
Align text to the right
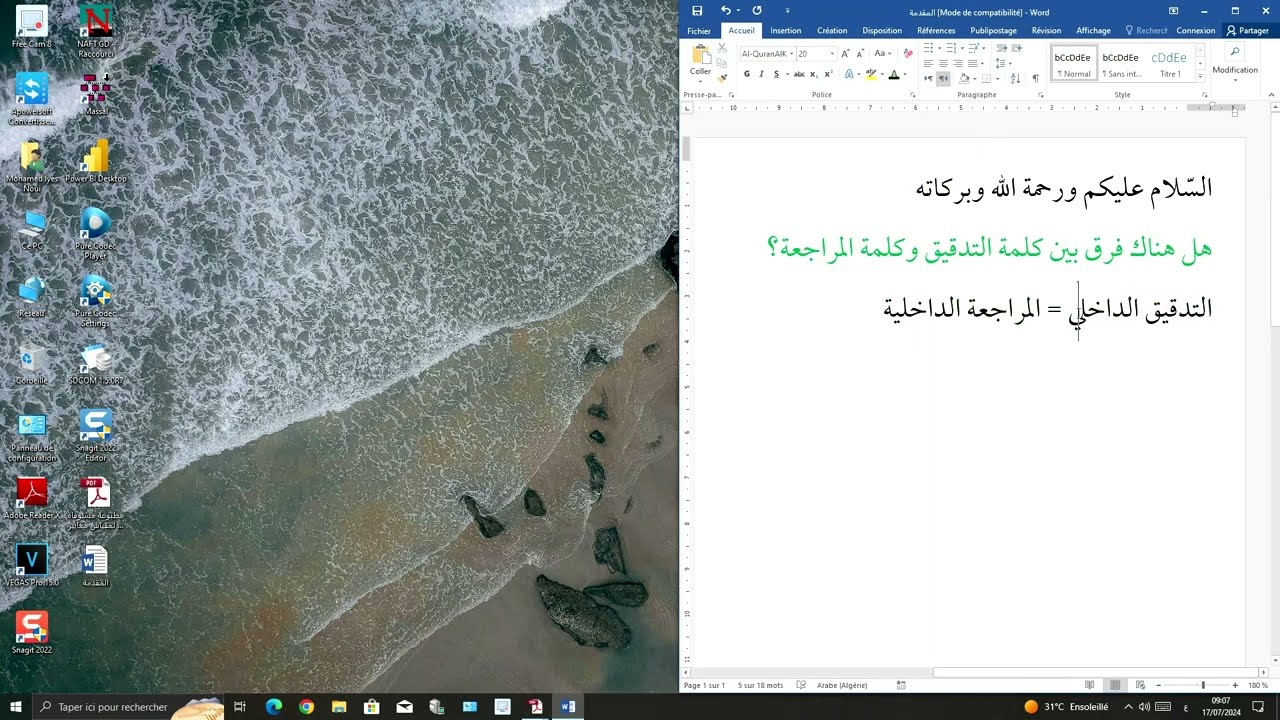coord(957,63)
